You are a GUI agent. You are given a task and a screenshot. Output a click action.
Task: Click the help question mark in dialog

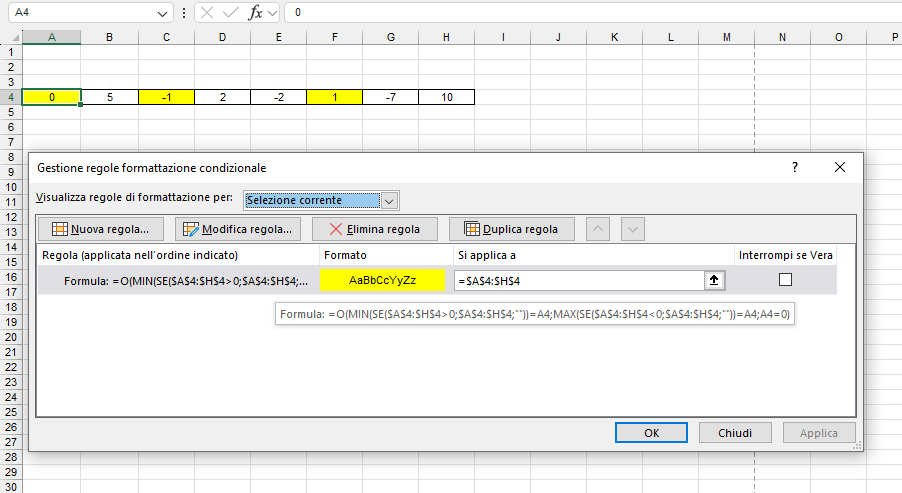coord(795,167)
